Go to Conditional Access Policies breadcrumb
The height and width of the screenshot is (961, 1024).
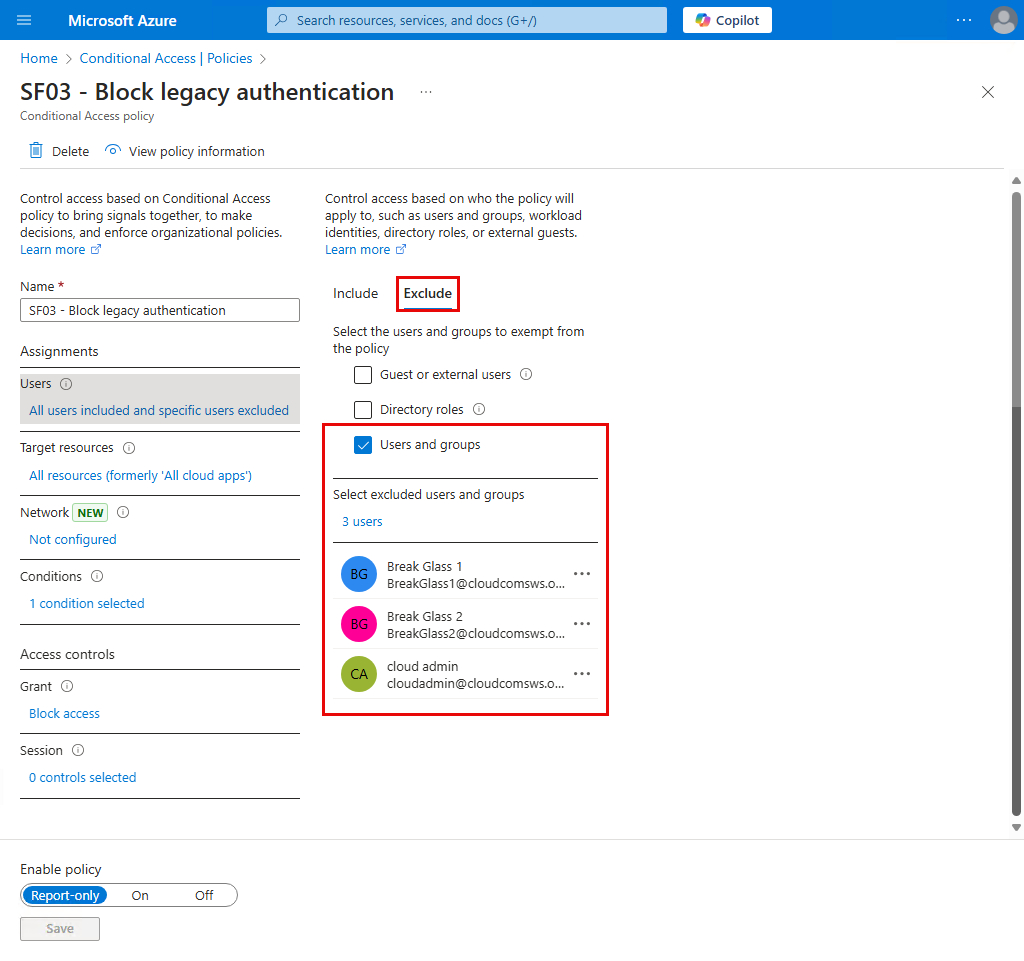click(166, 58)
